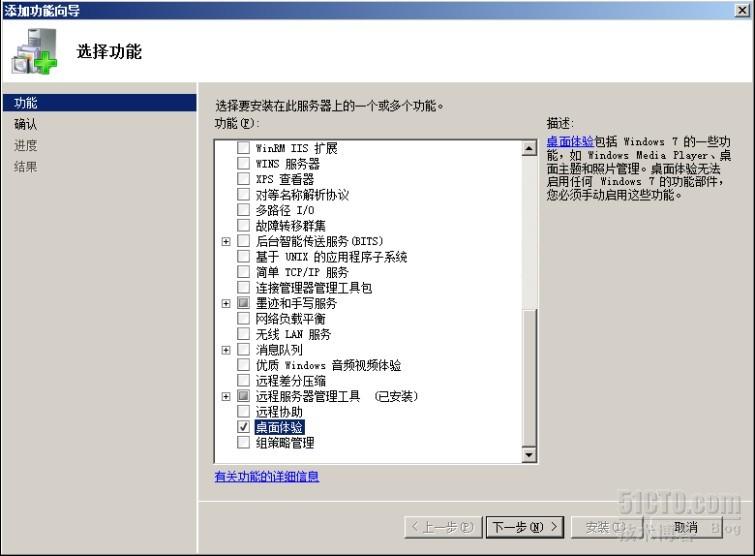Viewport: 755px width, 556px height.
Task: Select the 远程协助 row label
Action: pyautogui.click(x=279, y=412)
